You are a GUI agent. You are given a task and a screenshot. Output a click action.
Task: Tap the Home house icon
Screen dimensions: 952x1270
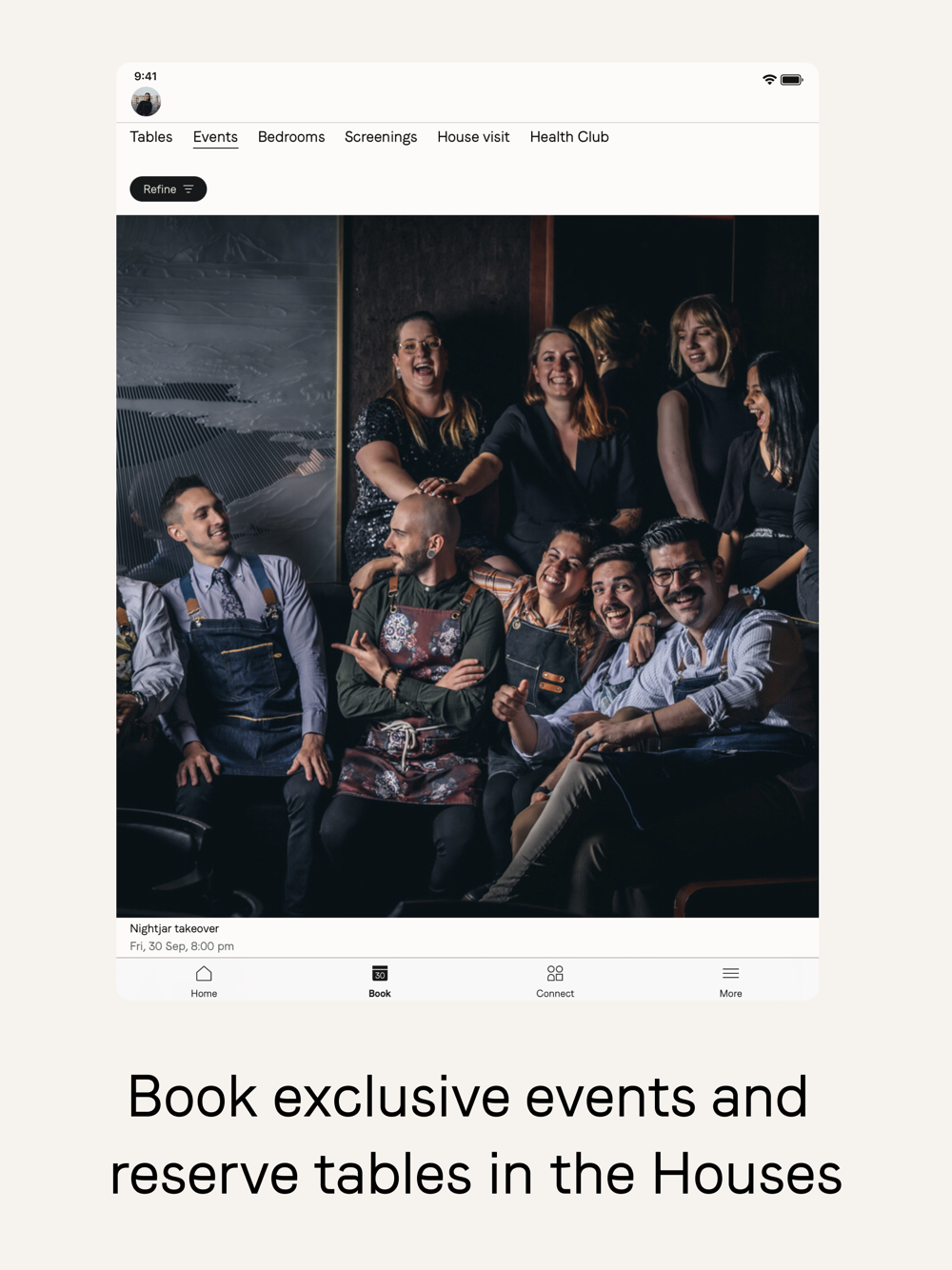click(204, 973)
